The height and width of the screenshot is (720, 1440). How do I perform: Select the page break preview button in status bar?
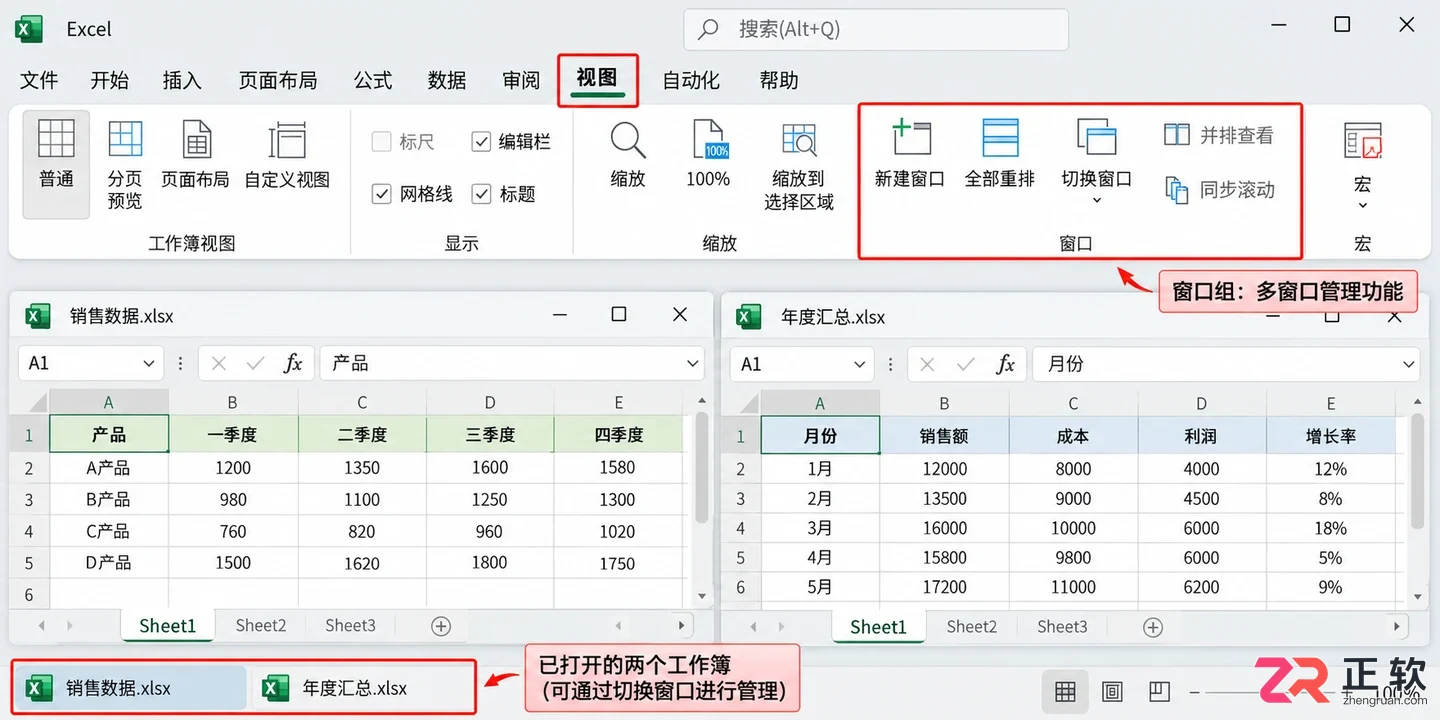coord(1159,691)
